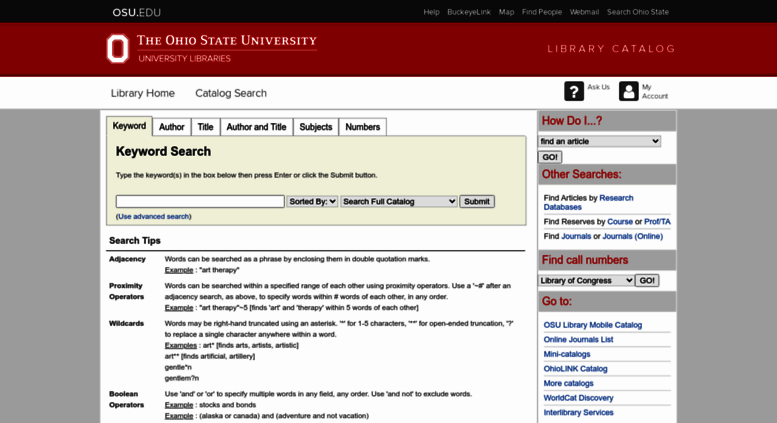The height and width of the screenshot is (423, 777).
Task: Click the Ask Us text link
Action: pos(599,87)
